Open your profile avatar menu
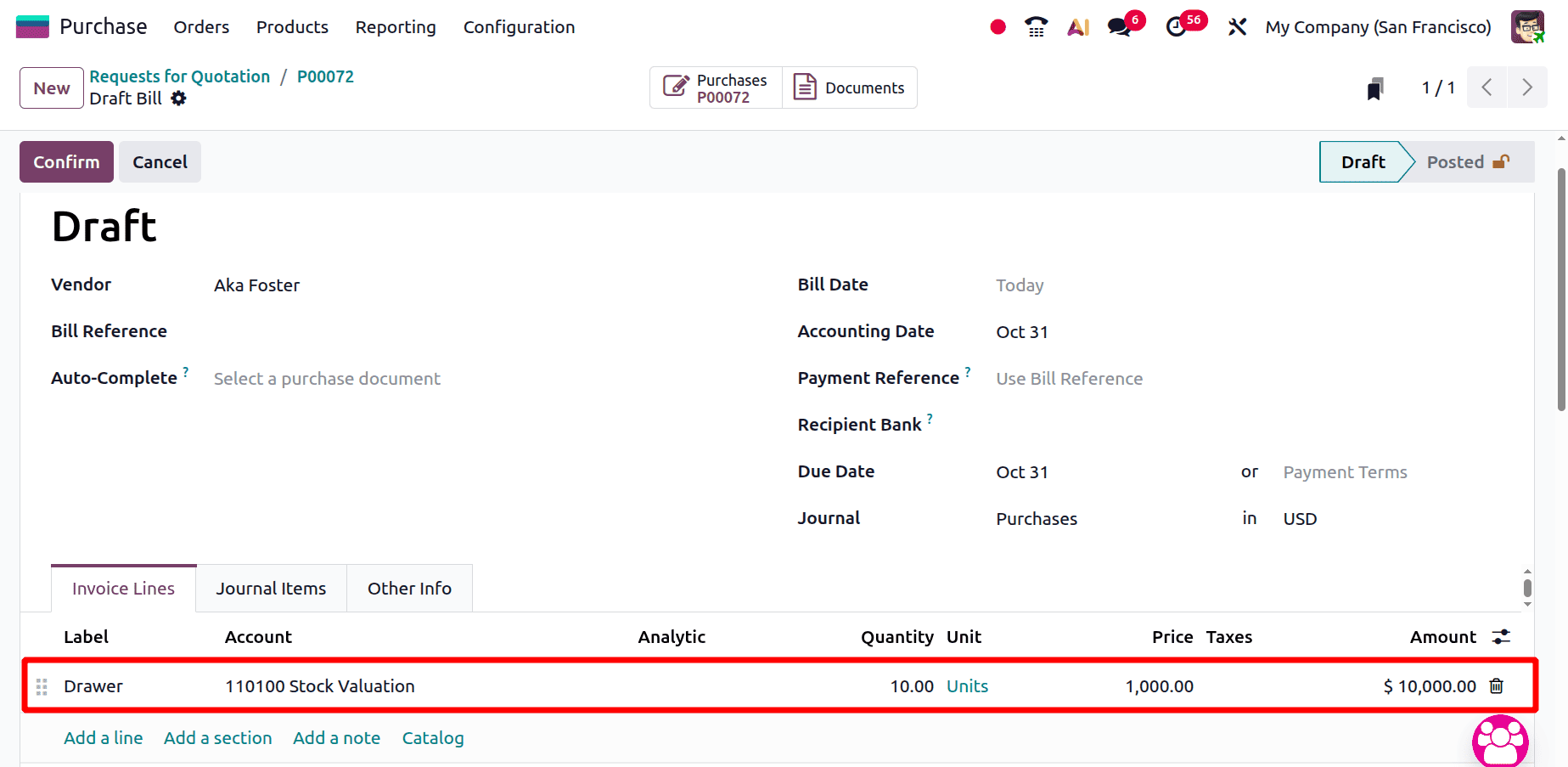 (x=1527, y=26)
